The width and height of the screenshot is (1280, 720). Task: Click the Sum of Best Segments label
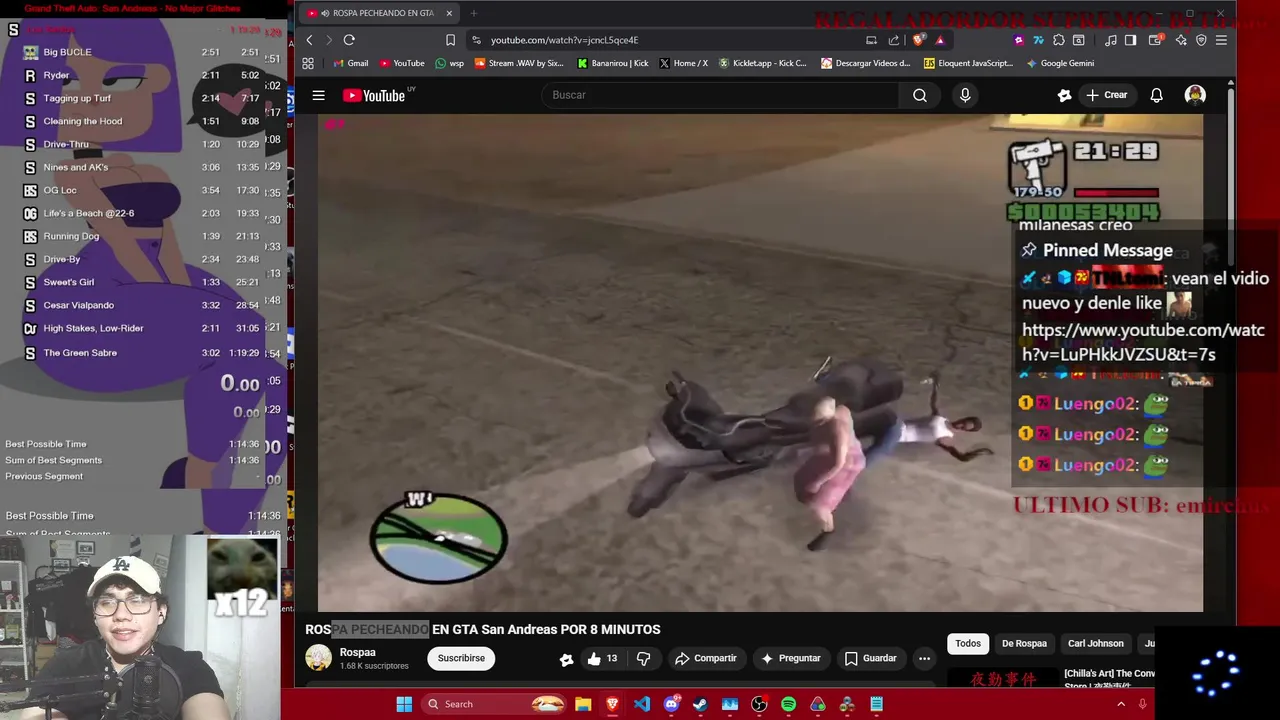click(x=53, y=460)
